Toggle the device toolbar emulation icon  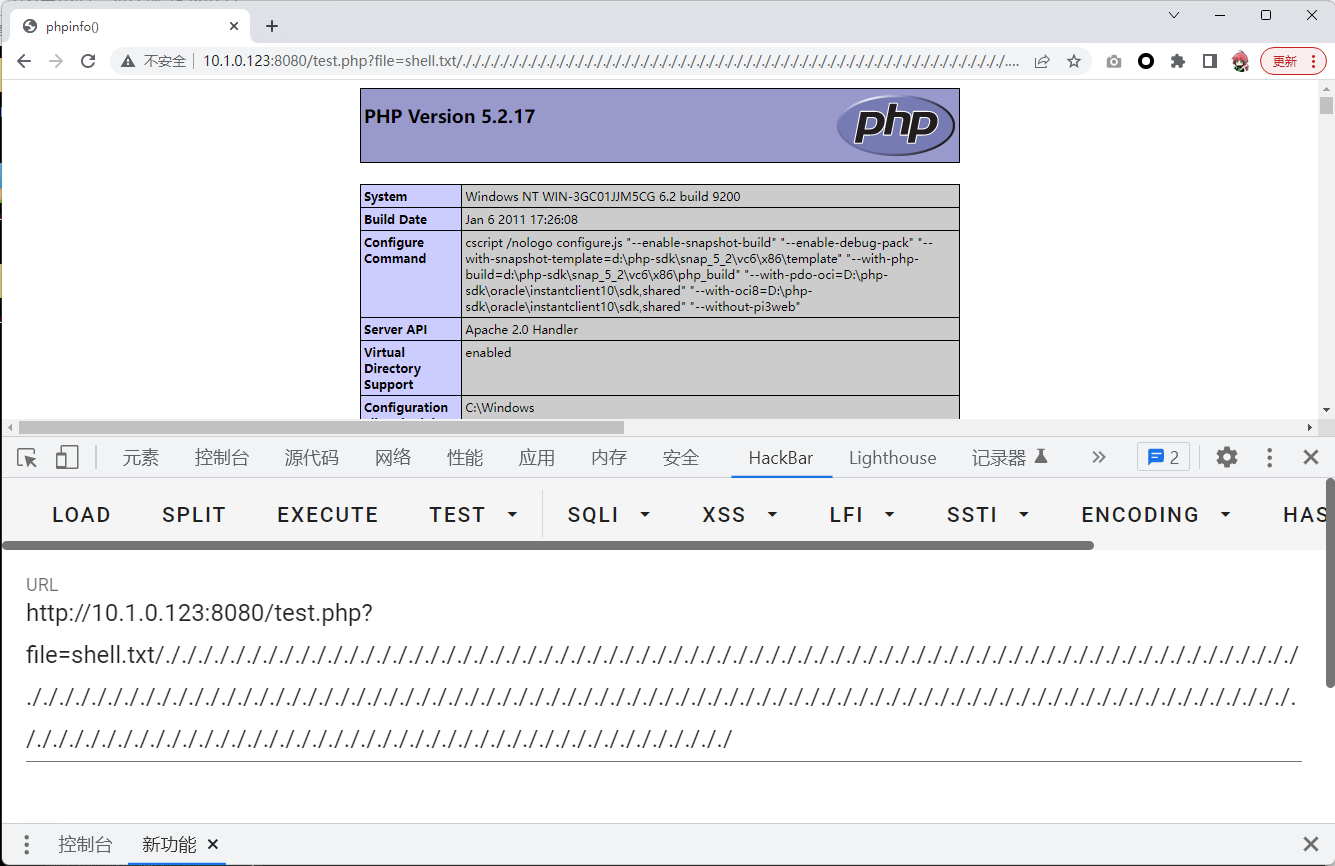point(67,458)
